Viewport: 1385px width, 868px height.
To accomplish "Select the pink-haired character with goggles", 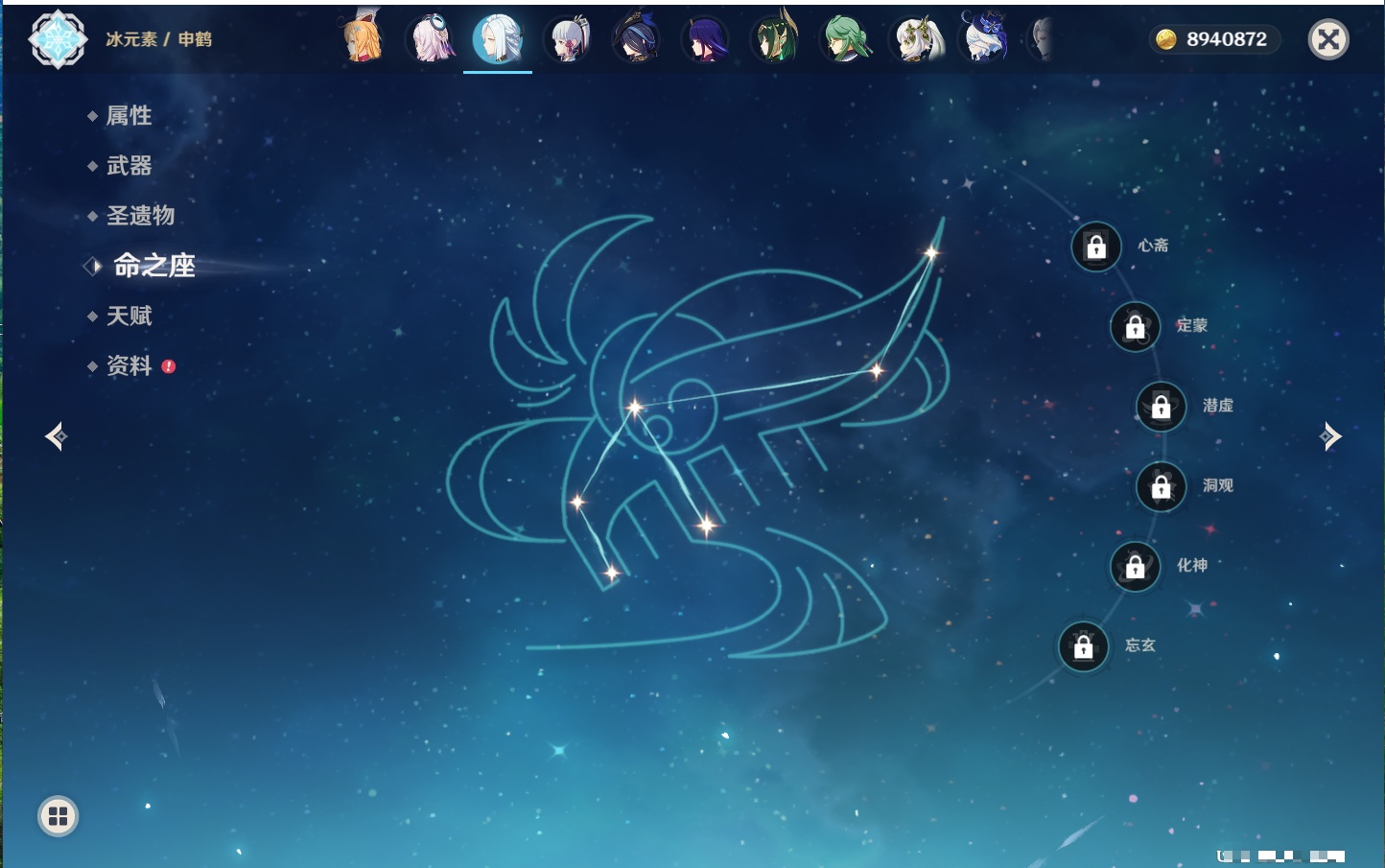I will click(431, 38).
